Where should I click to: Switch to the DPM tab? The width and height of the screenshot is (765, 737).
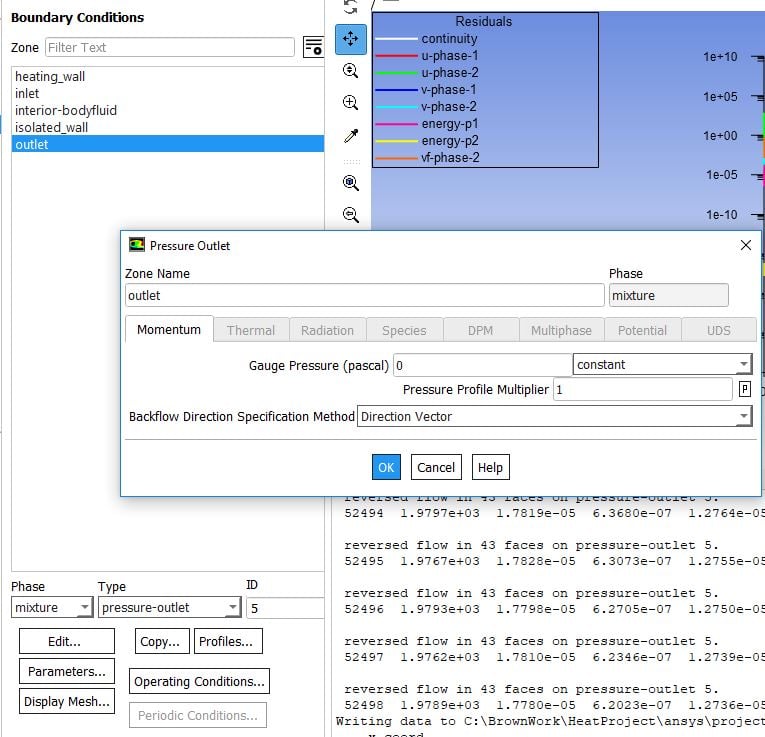(x=481, y=331)
